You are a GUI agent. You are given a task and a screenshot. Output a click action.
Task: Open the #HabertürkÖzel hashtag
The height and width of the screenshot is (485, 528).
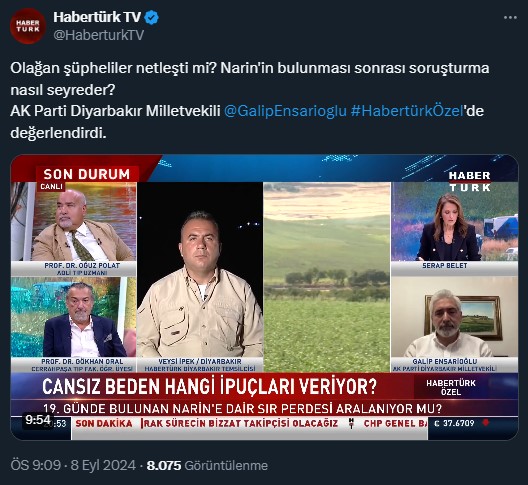pyautogui.click(x=407, y=111)
